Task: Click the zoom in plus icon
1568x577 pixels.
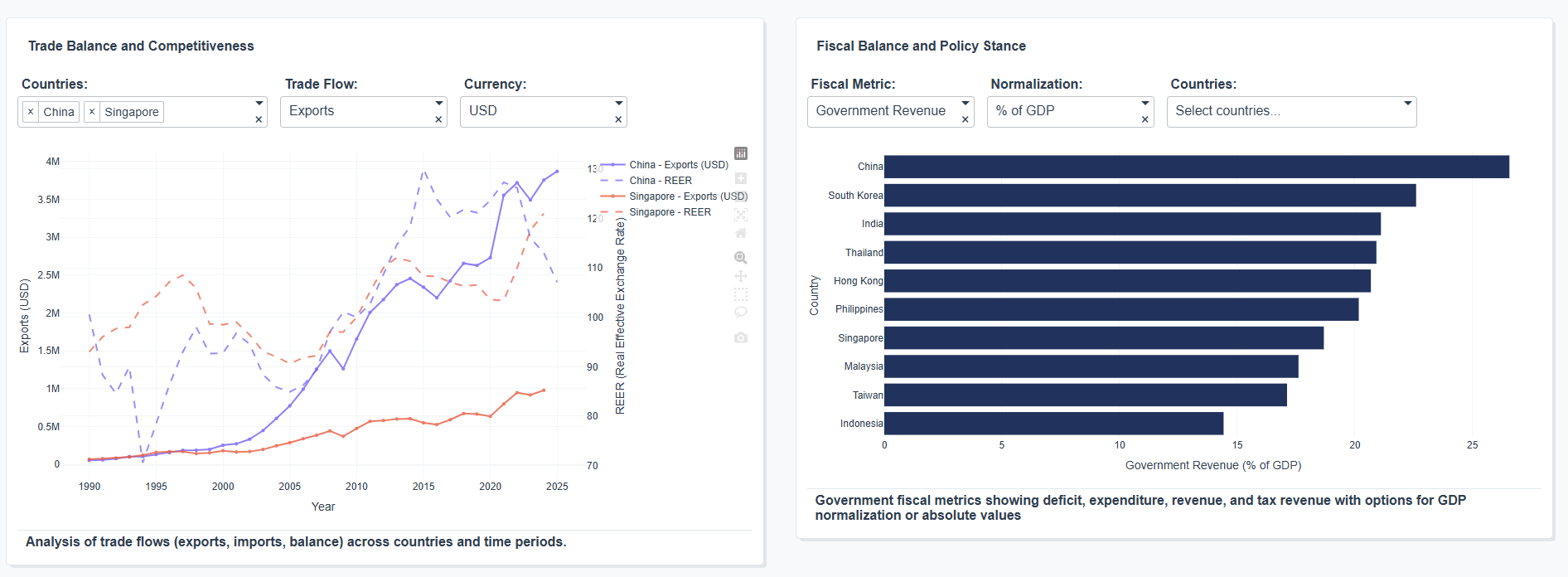Action: tap(741, 178)
